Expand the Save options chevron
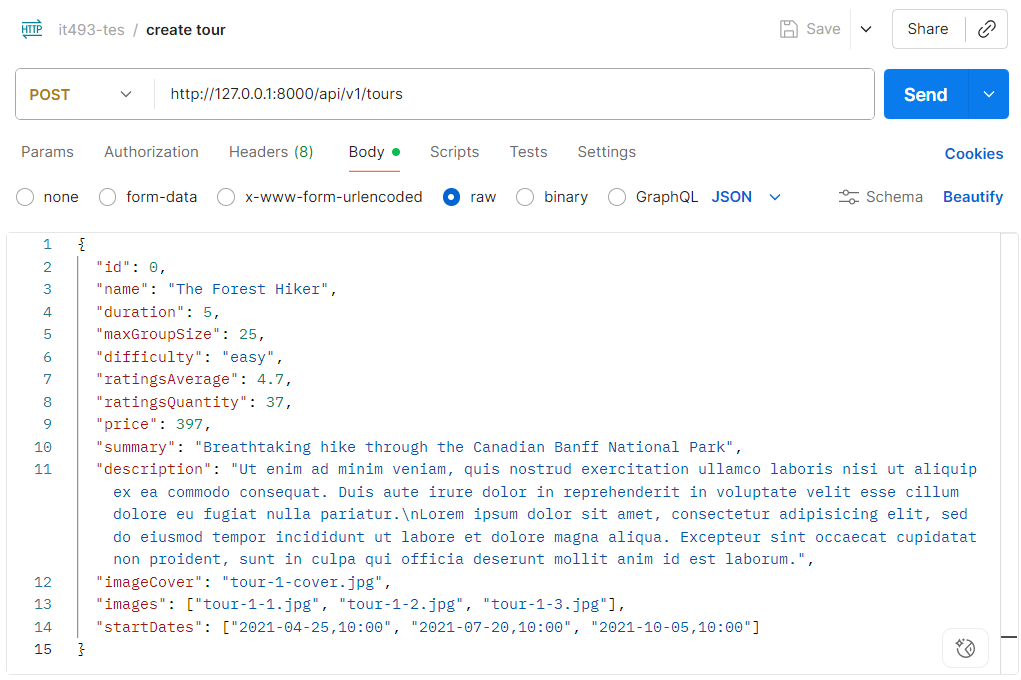 (866, 29)
